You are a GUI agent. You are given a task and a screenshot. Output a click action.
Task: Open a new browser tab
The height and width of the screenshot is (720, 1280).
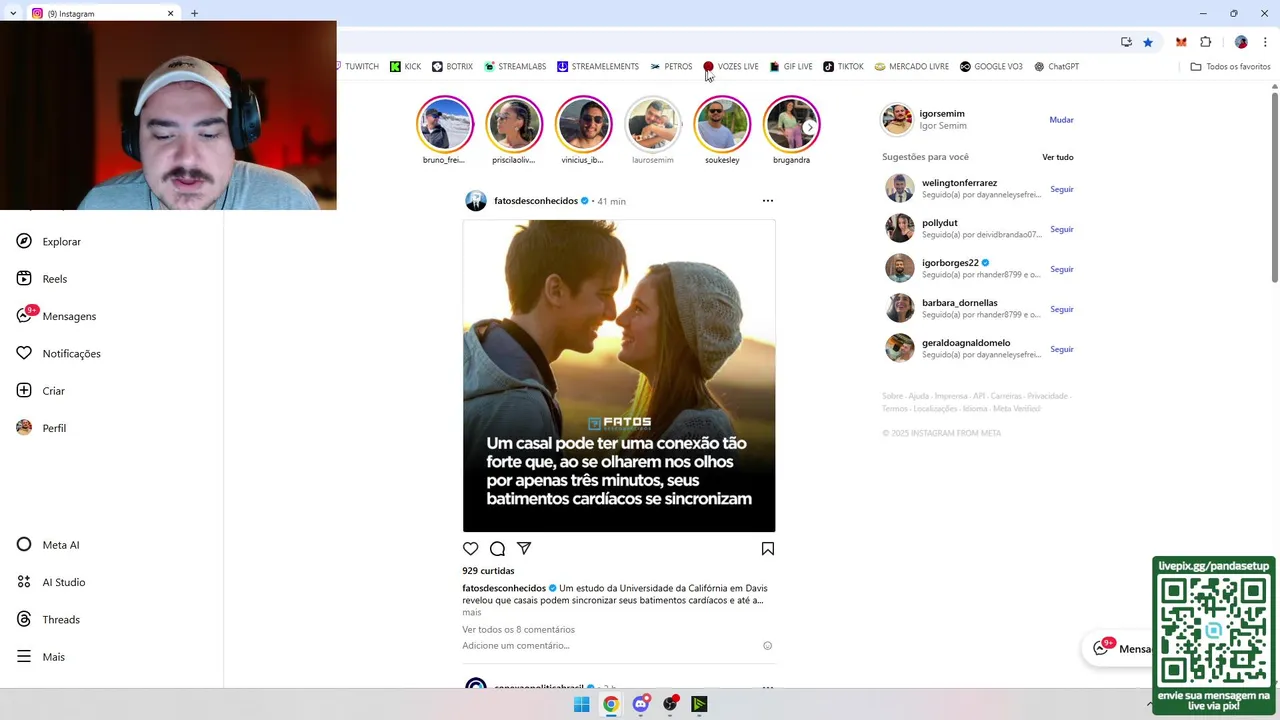[194, 13]
